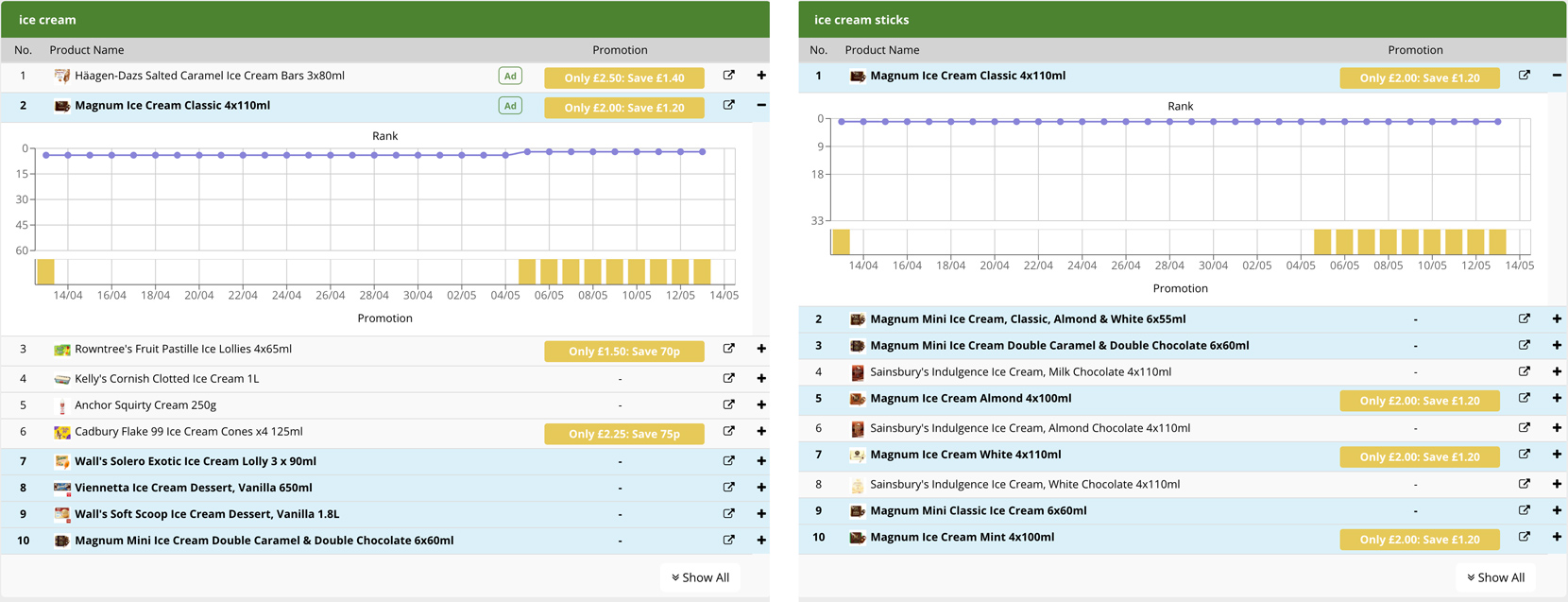Open external link for Kelly's Cornish Clotted Ice Cream
The height and width of the screenshot is (602, 1568).
click(728, 378)
